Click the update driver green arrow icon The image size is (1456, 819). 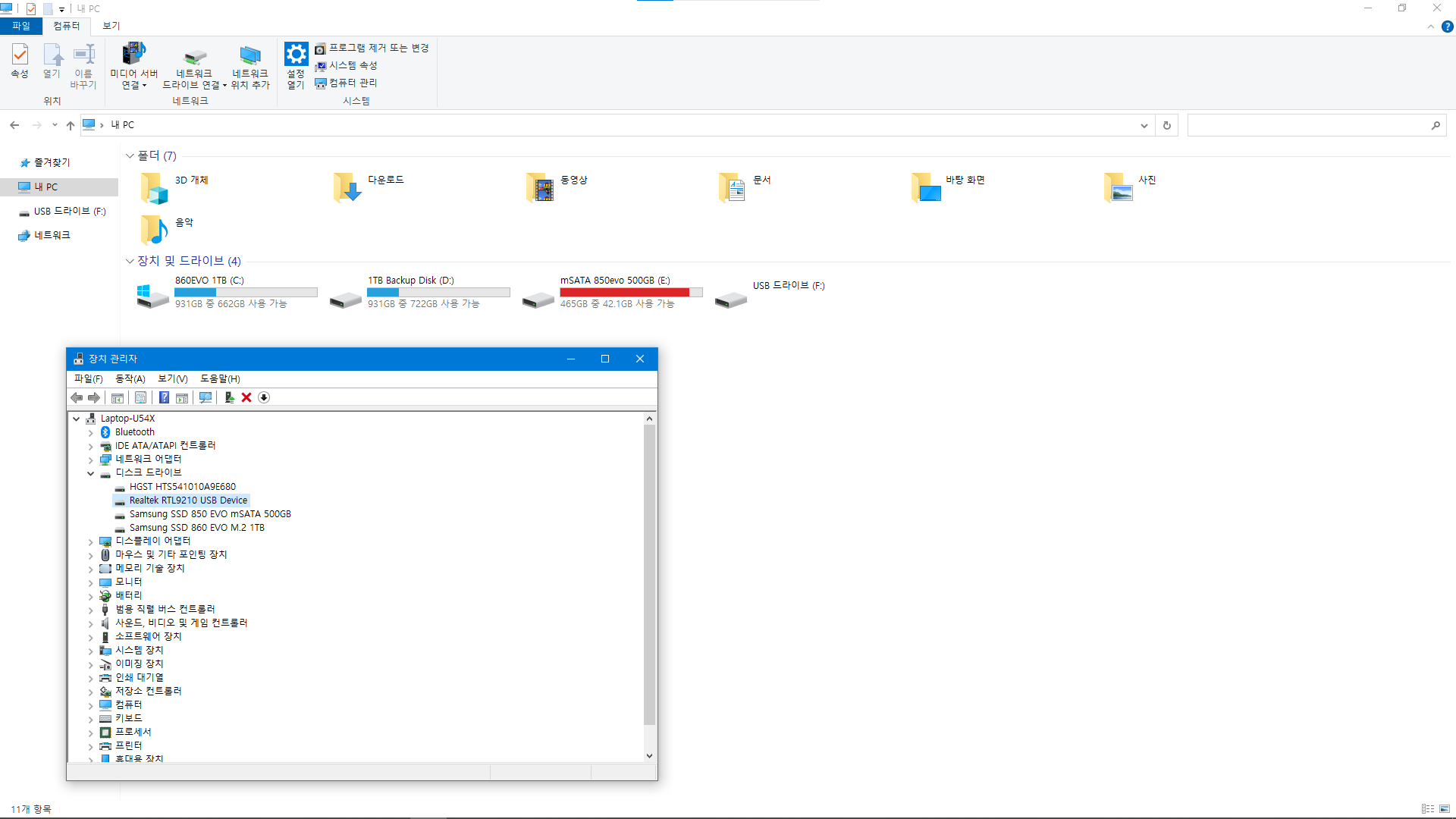click(229, 398)
